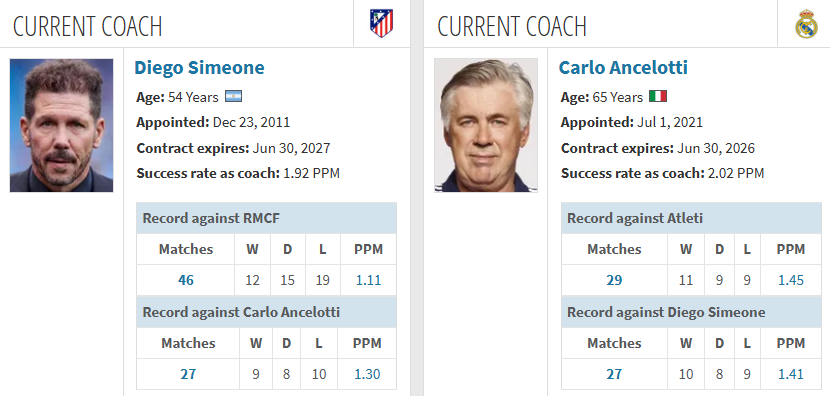Image resolution: width=830 pixels, height=396 pixels.
Task: Open Carlo Ancelotti's profile link
Action: click(623, 68)
